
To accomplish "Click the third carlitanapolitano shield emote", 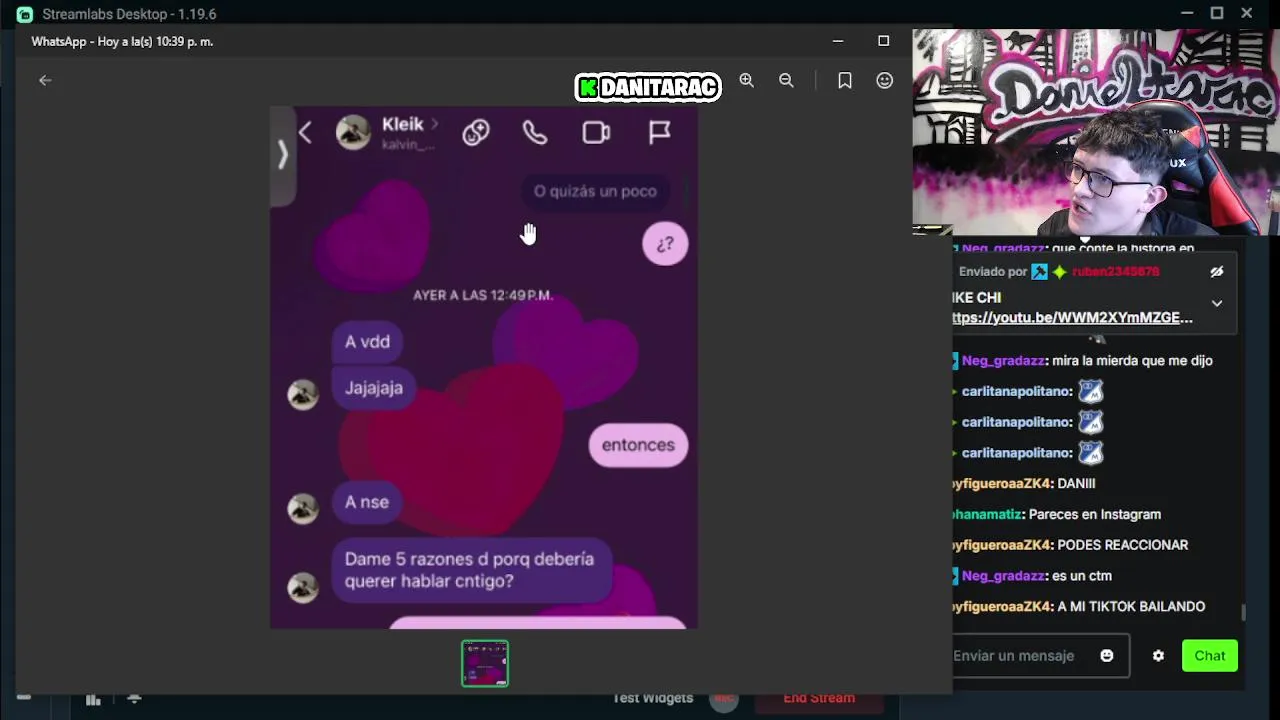I will click(x=1090, y=453).
